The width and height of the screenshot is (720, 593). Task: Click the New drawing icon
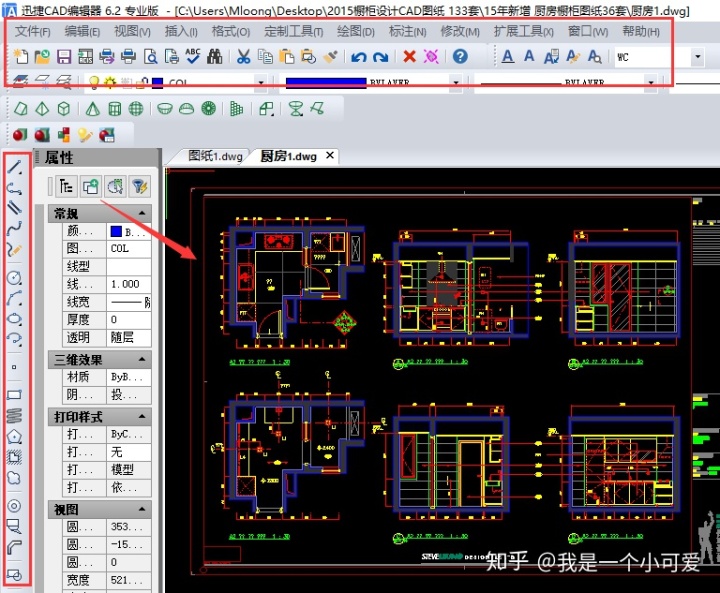coord(20,56)
